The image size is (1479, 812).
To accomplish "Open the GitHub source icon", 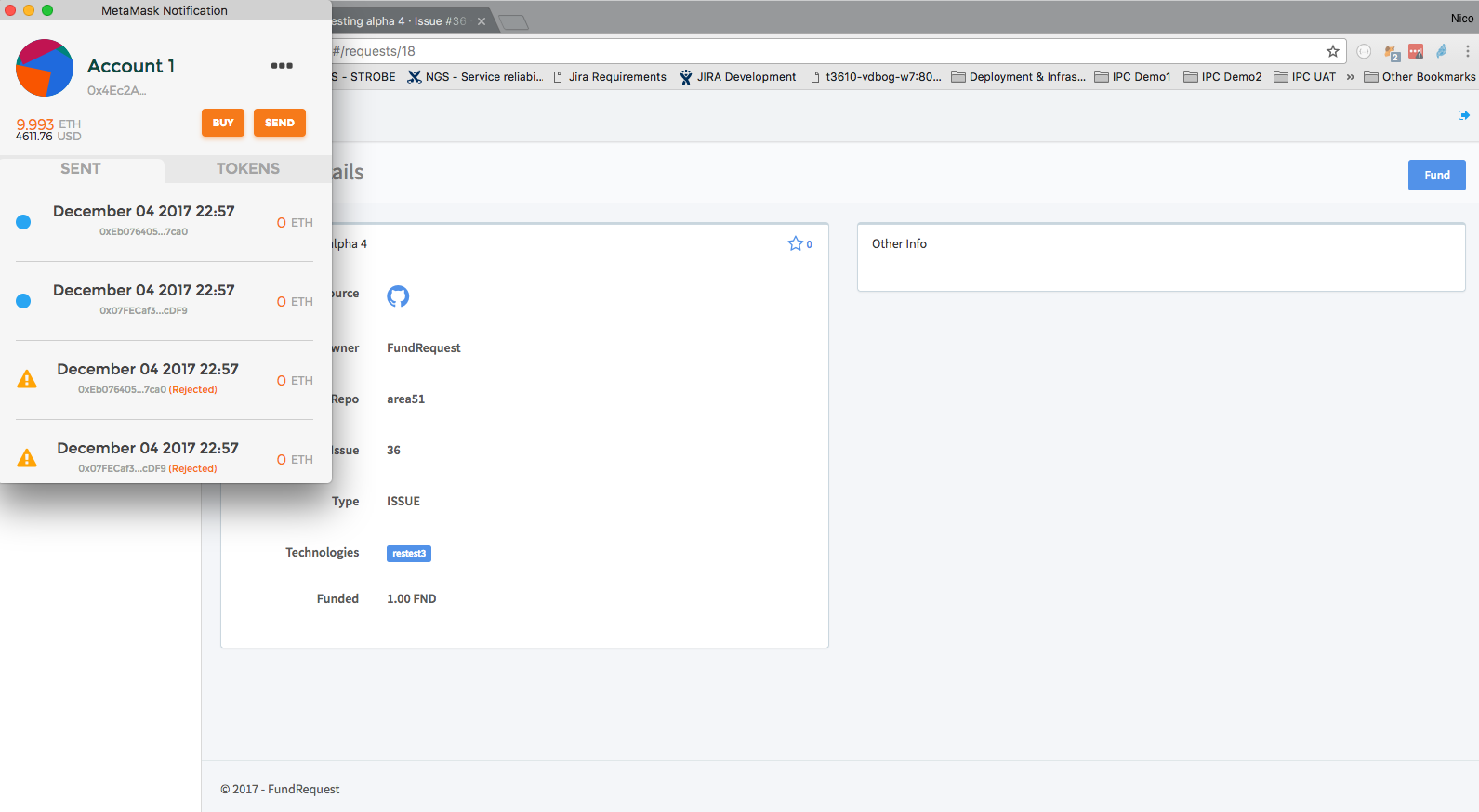I will [x=398, y=296].
